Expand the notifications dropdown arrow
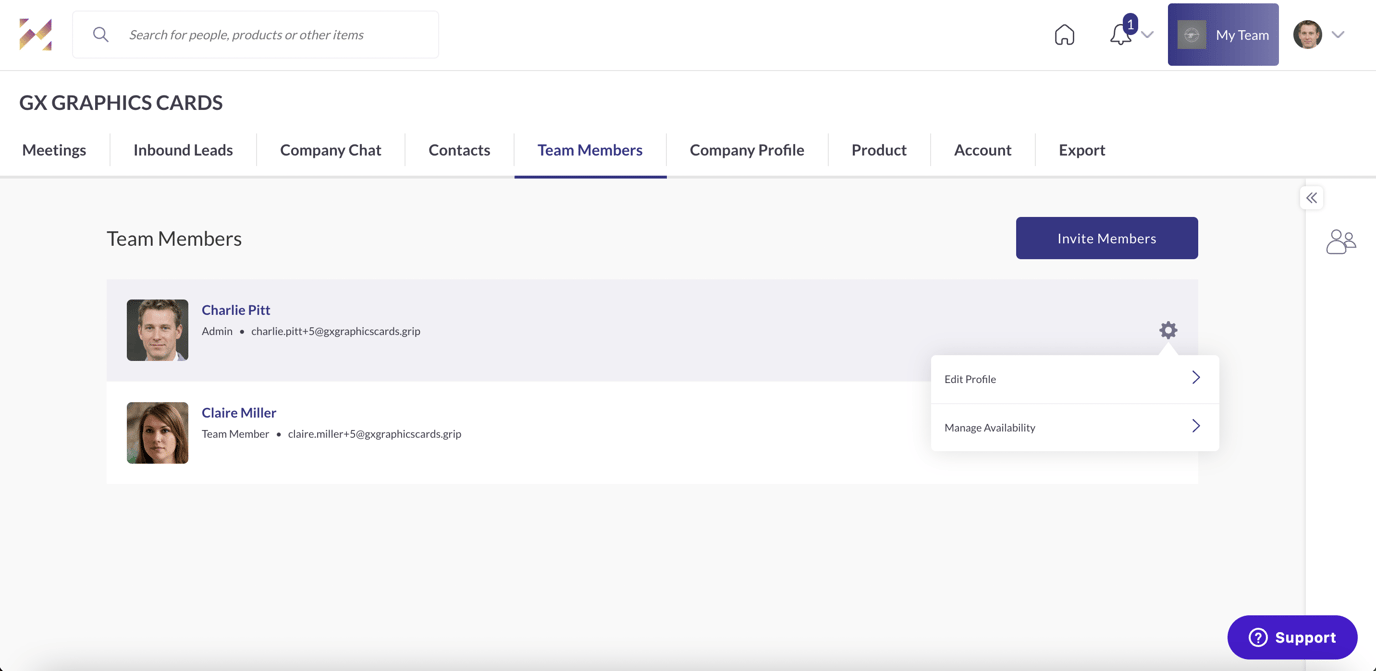Image resolution: width=1376 pixels, height=671 pixels. pos(1147,35)
